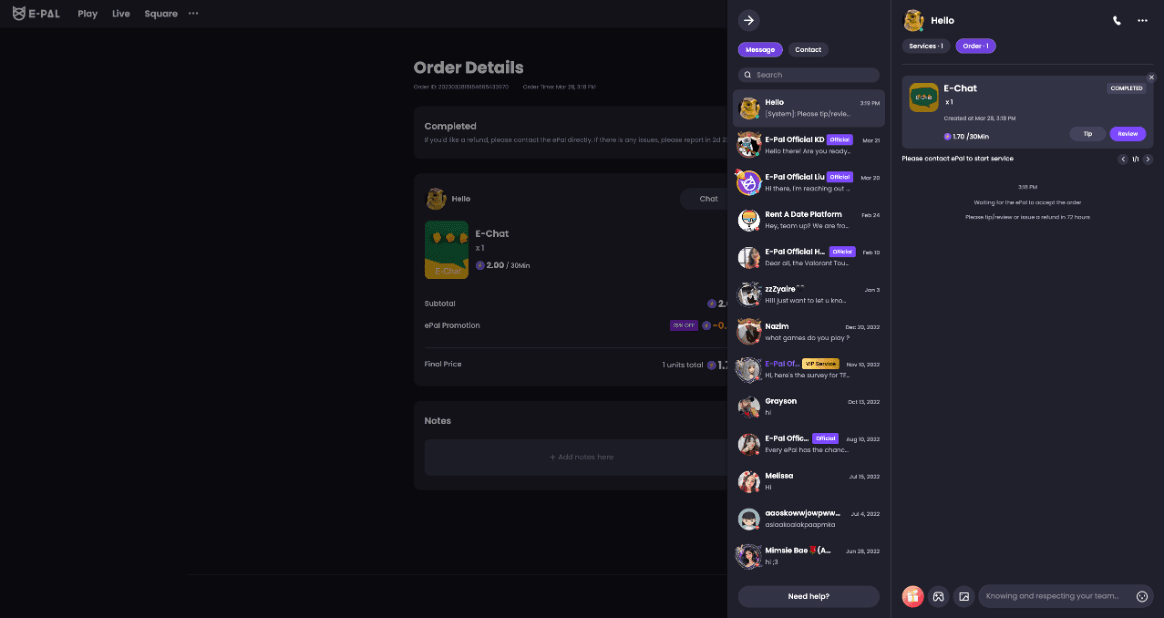Open the chat three-dots options menu

(1142, 21)
